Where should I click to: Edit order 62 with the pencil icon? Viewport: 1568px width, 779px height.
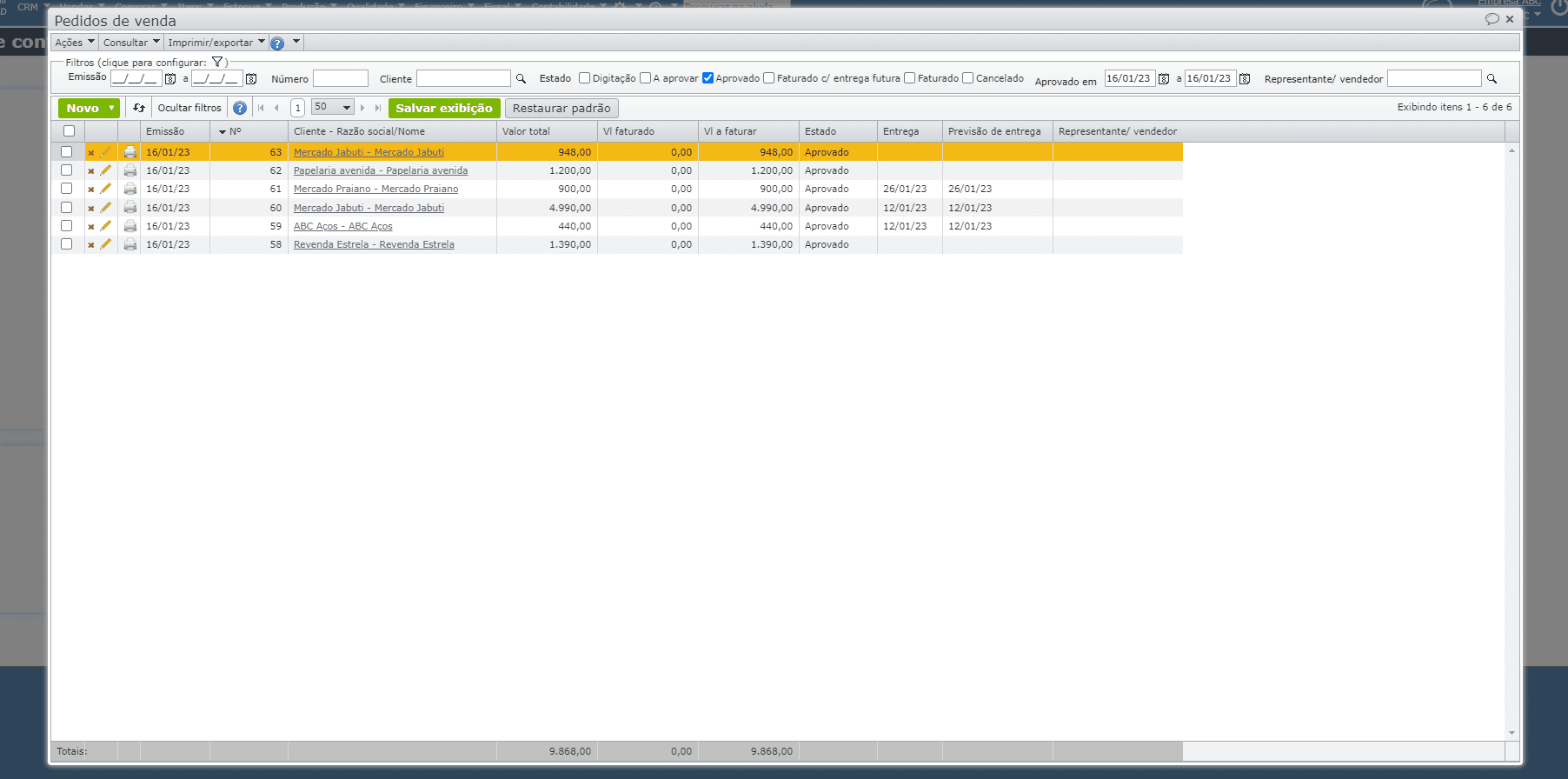[106, 170]
